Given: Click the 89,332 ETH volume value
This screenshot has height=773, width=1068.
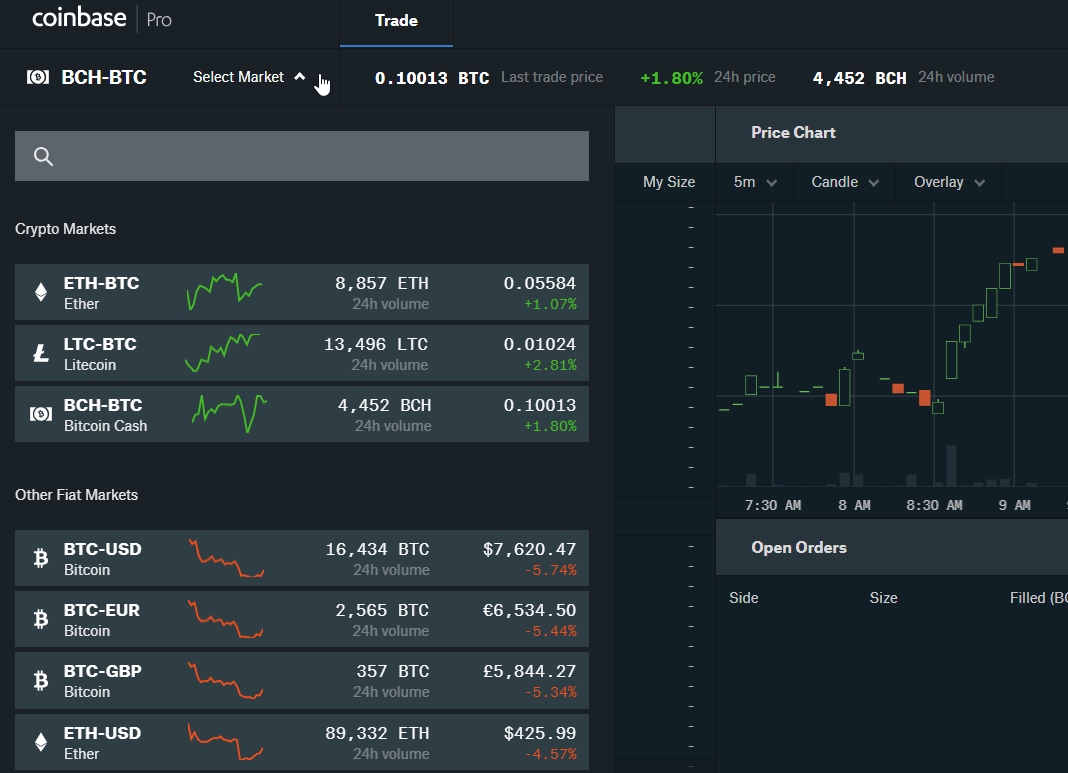Looking at the screenshot, I should (377, 733).
